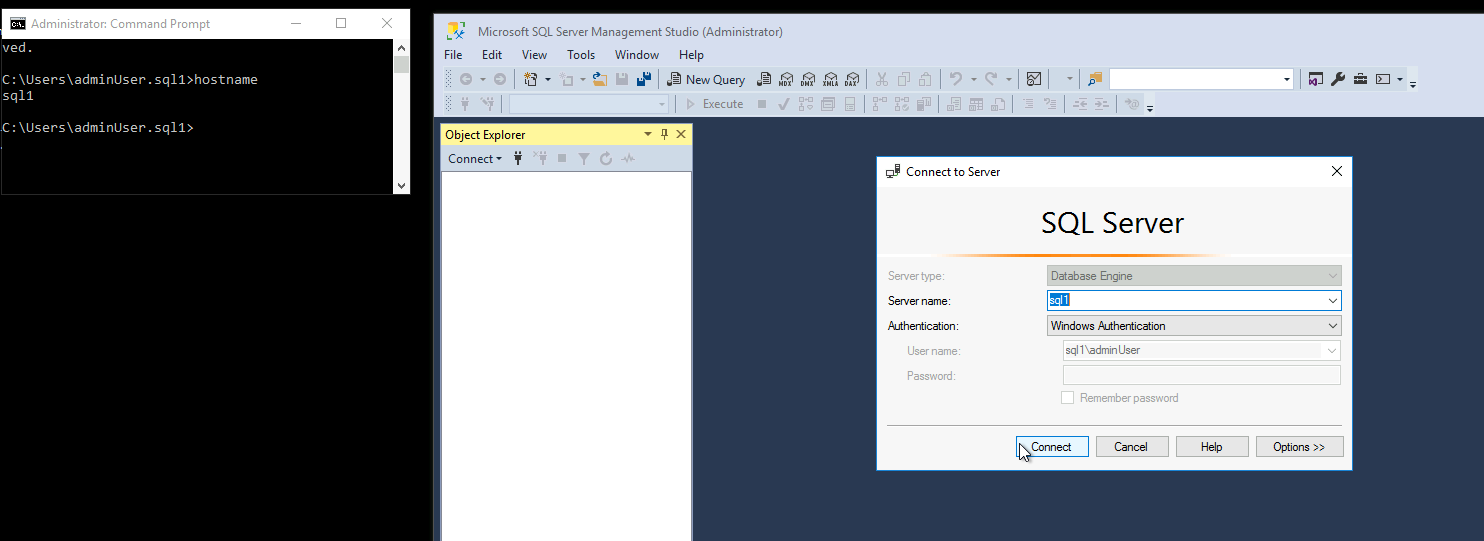Click the Filter funnel icon in Object Explorer
The image size is (1484, 541).
tap(584, 158)
